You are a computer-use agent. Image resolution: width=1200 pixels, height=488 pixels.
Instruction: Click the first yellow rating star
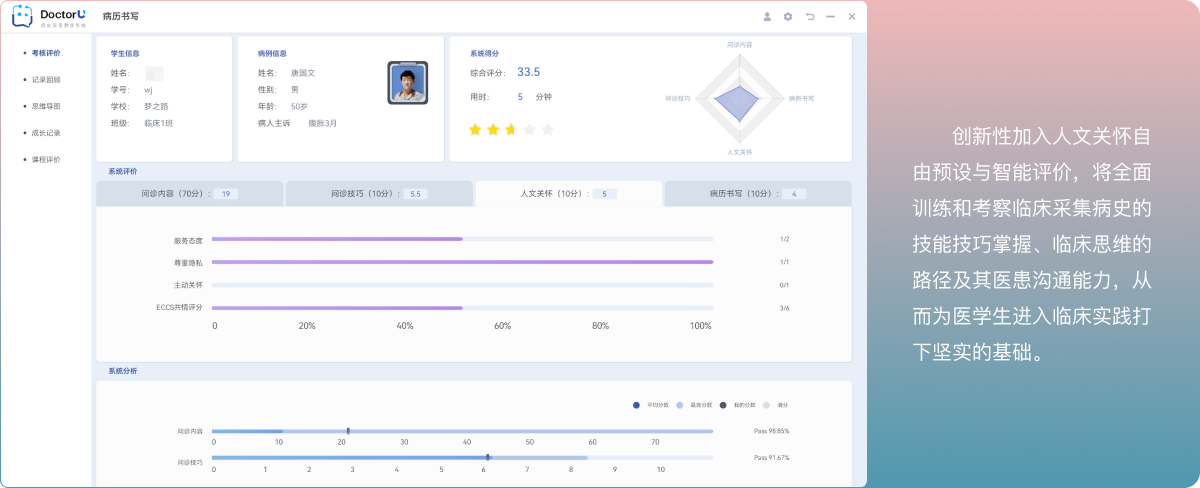[475, 129]
